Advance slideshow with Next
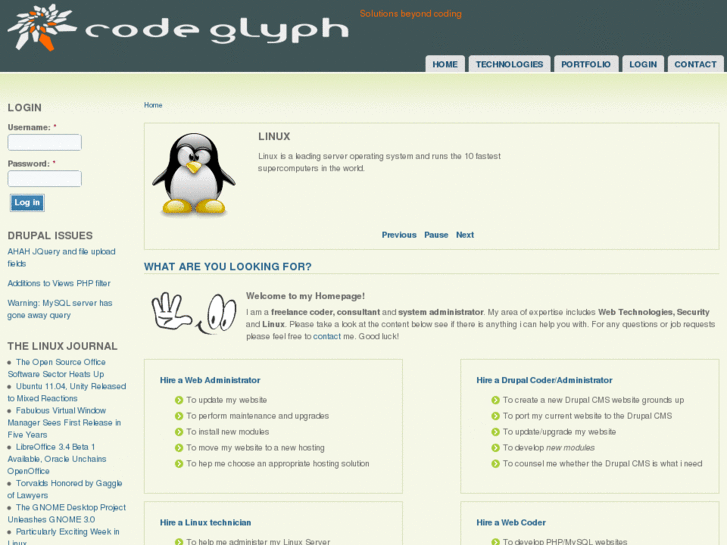 tap(465, 235)
